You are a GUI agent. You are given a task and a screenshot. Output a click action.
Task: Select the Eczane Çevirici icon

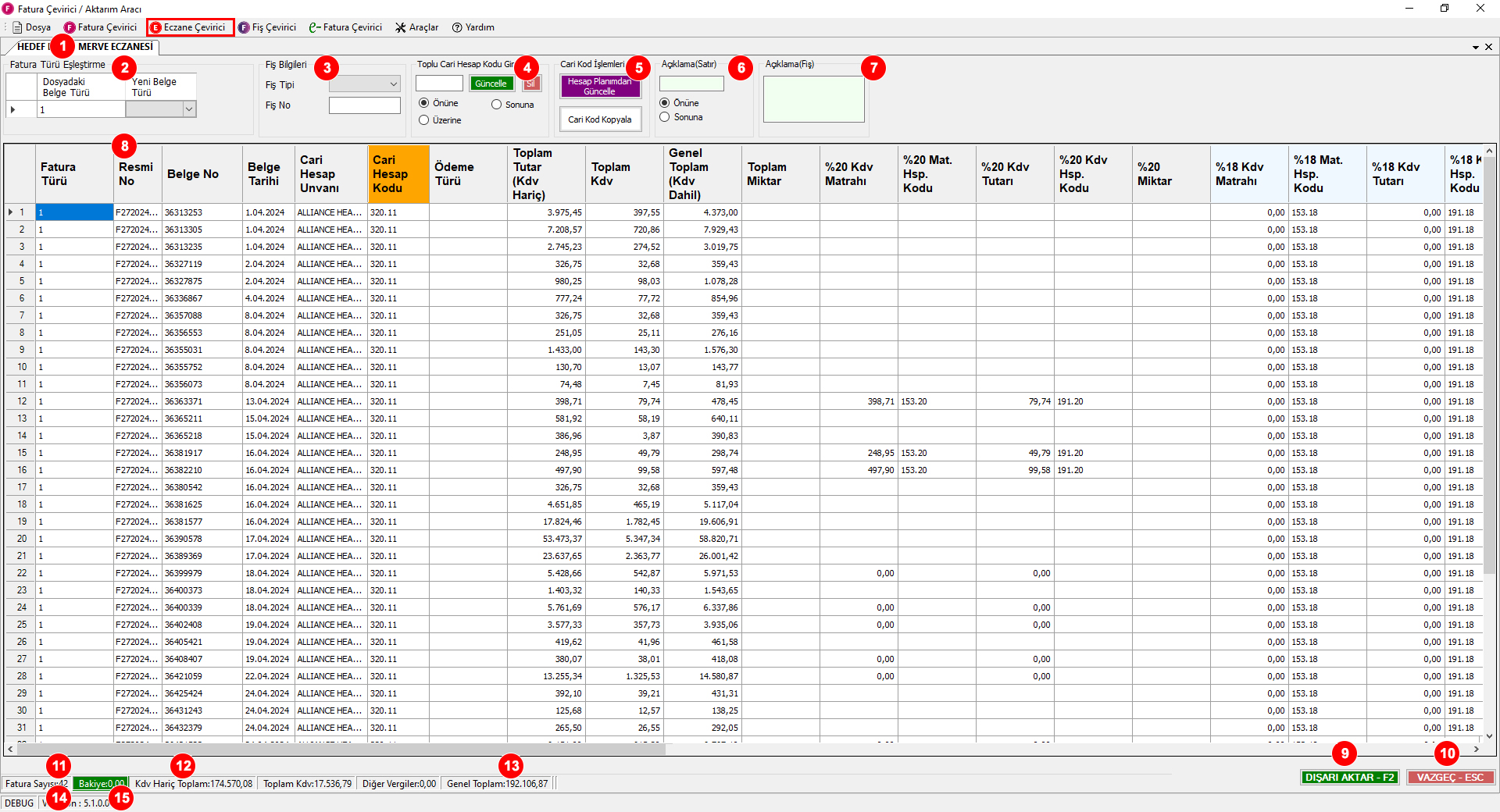tap(155, 27)
